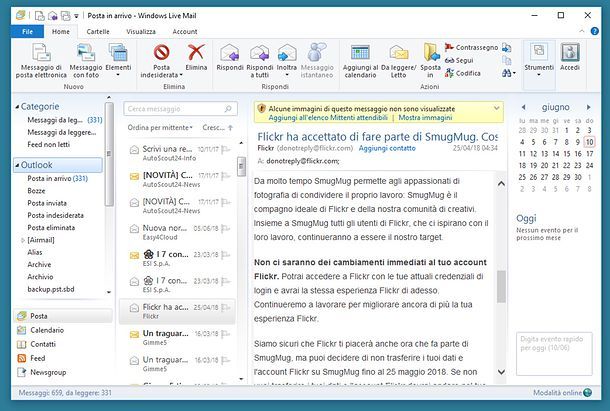The image size is (610, 411).
Task: Create a Messaggio con foto
Action: pos(86,60)
